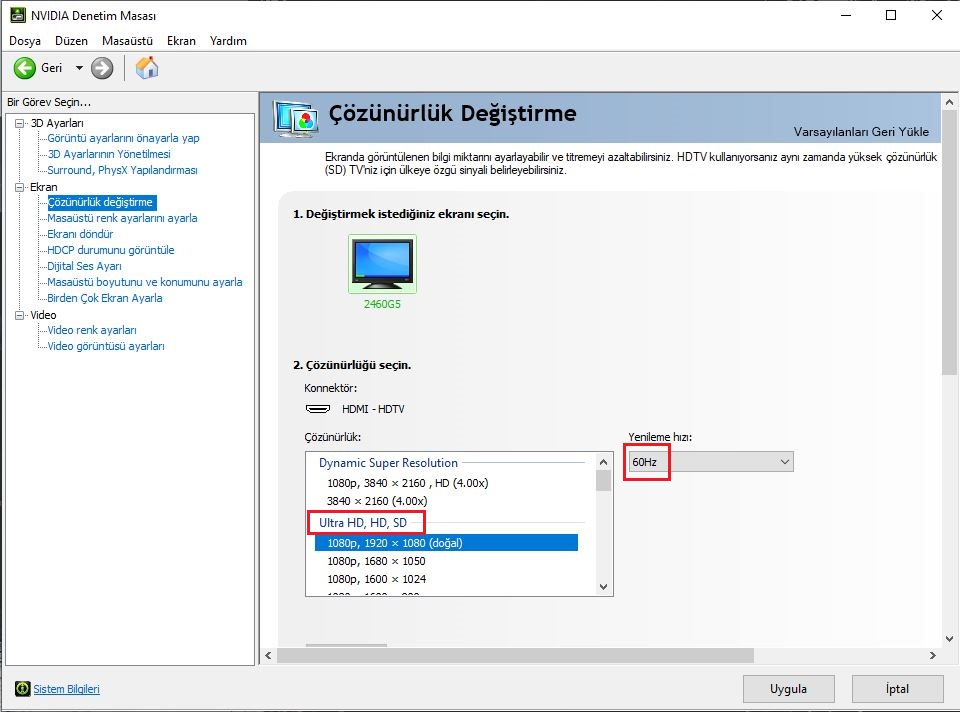
Task: Click the İptal button
Action: coord(897,689)
